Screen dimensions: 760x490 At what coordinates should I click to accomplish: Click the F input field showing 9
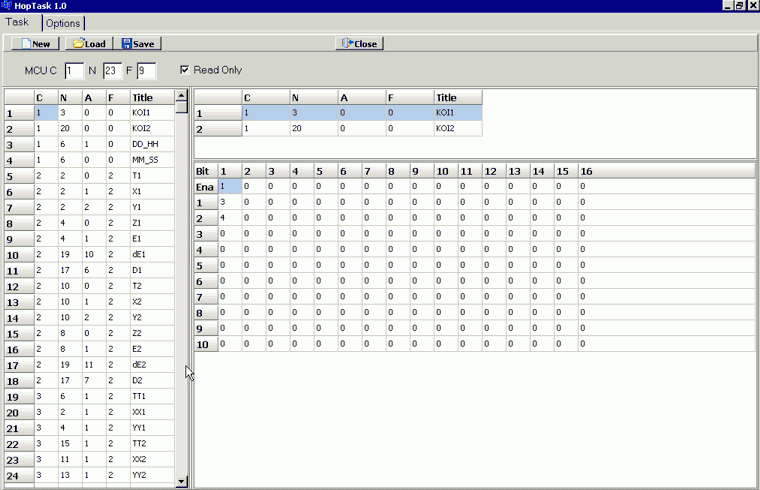146,71
